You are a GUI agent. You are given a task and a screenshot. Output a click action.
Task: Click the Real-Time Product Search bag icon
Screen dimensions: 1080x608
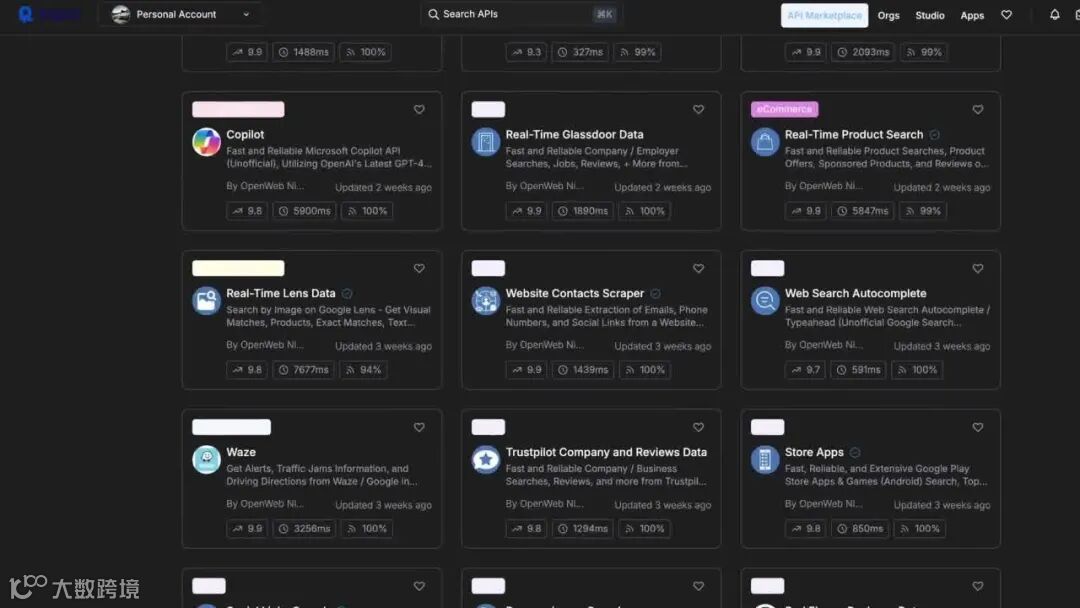tap(765, 142)
